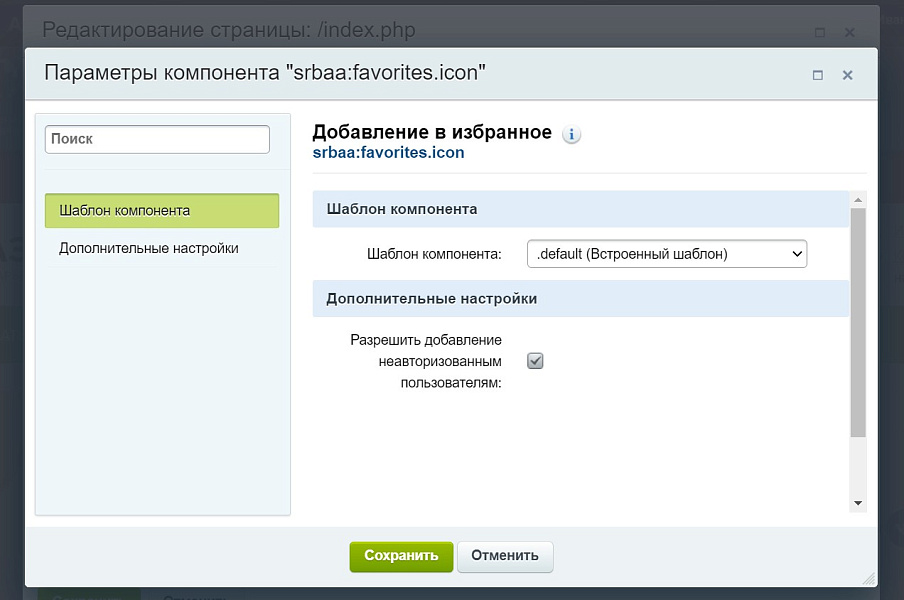
Task: Click the maximize icon of the component parameters dialog
Action: tap(816, 74)
